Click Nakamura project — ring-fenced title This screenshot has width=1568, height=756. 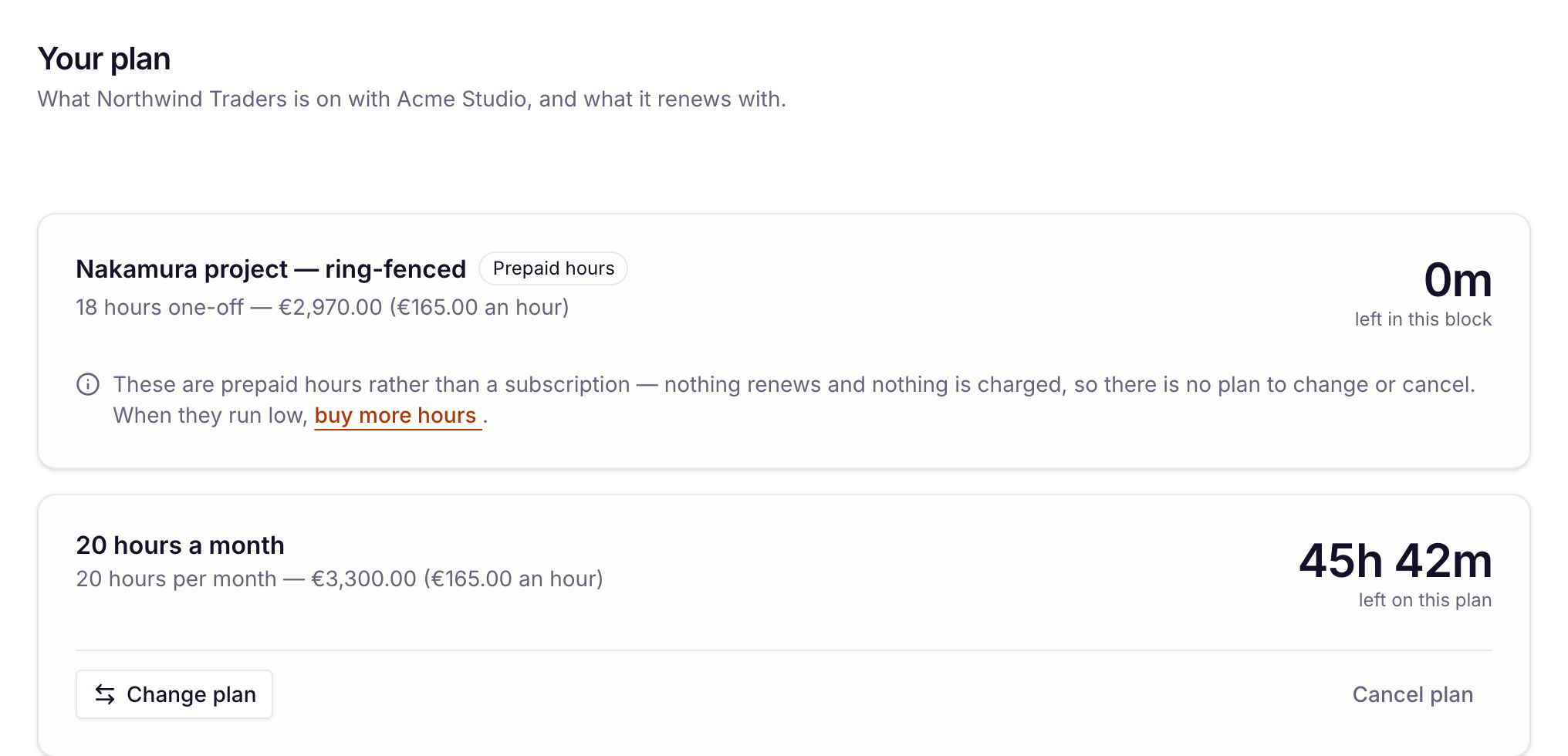(x=271, y=269)
